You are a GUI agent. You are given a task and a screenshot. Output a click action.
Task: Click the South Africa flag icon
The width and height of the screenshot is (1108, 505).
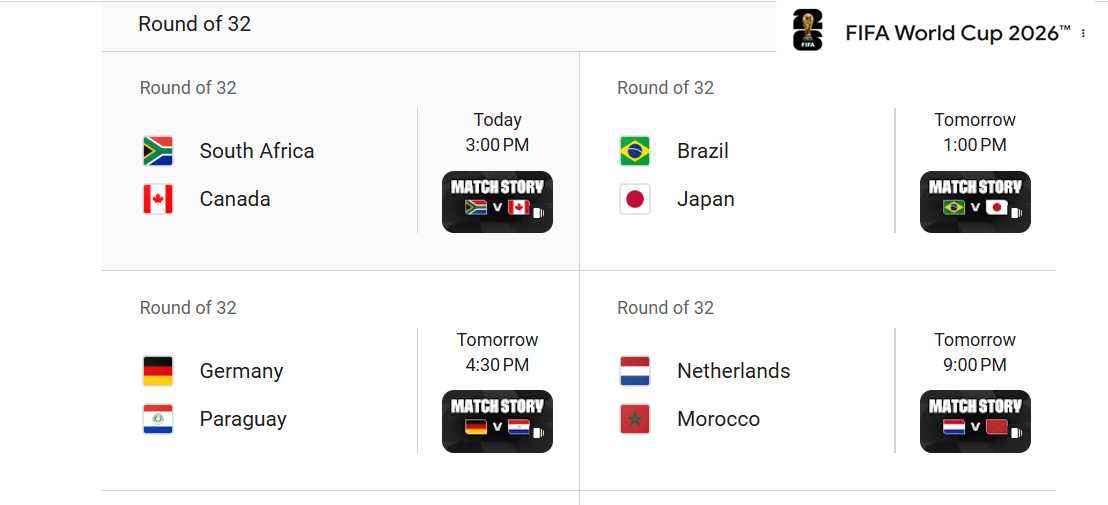tap(158, 150)
